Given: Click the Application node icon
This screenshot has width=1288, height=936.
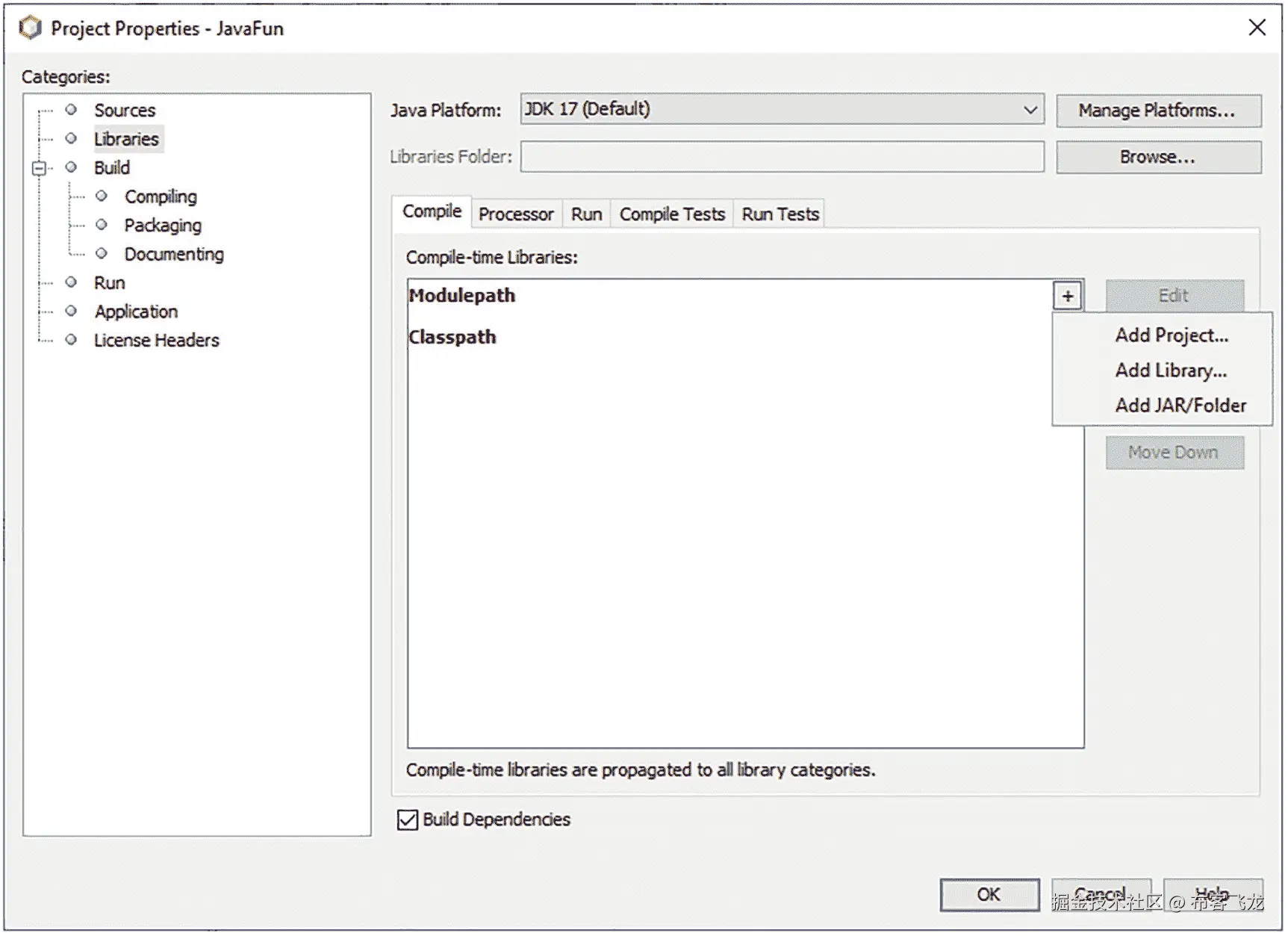Looking at the screenshot, I should point(71,311).
